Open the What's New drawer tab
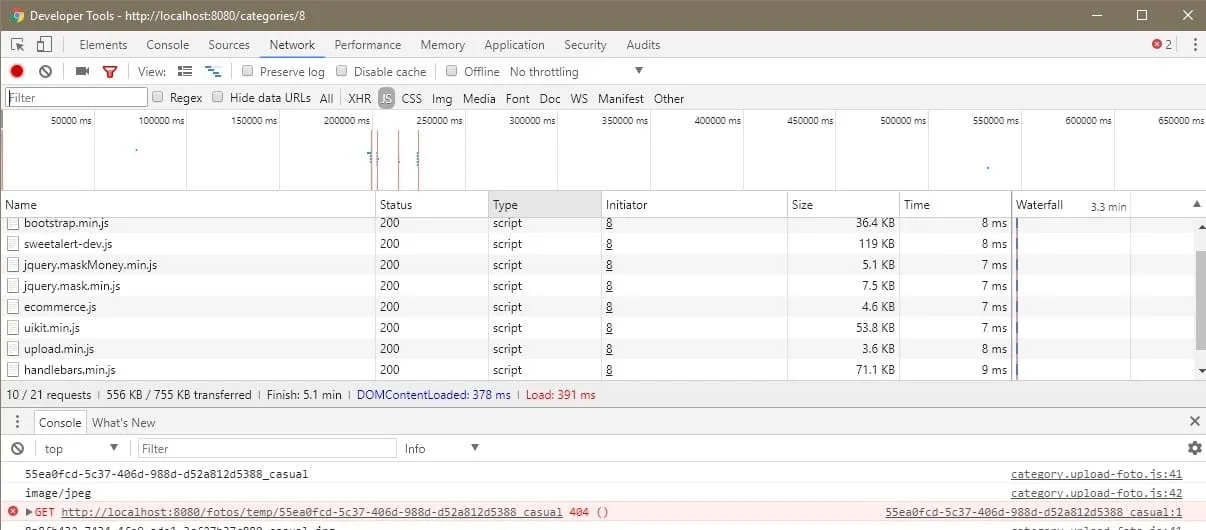Image resolution: width=1206 pixels, height=530 pixels. point(124,423)
